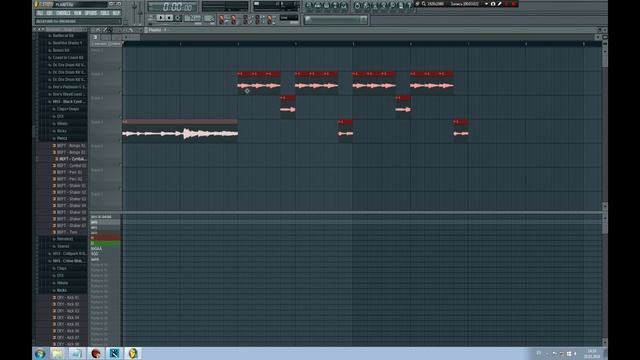Open the HELP menu

(x=116, y=13)
